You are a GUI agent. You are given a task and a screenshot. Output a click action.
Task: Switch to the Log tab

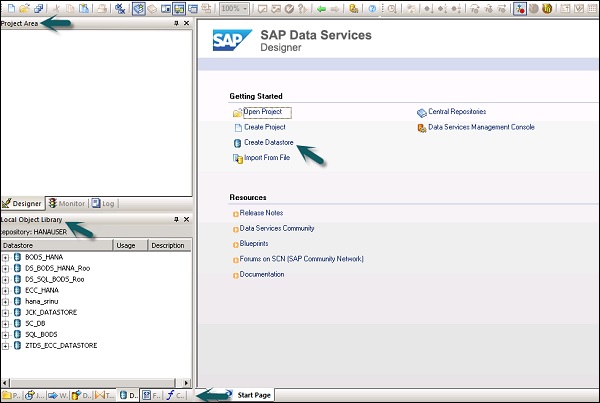[x=104, y=202]
